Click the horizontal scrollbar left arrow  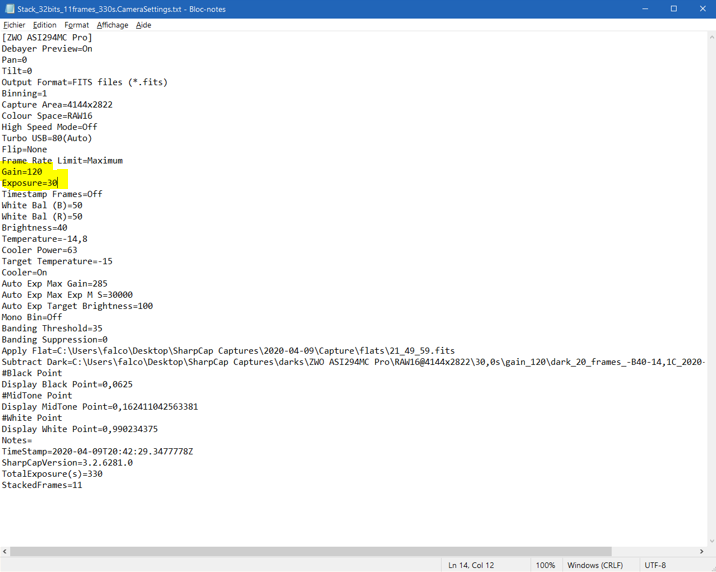tap(5, 551)
